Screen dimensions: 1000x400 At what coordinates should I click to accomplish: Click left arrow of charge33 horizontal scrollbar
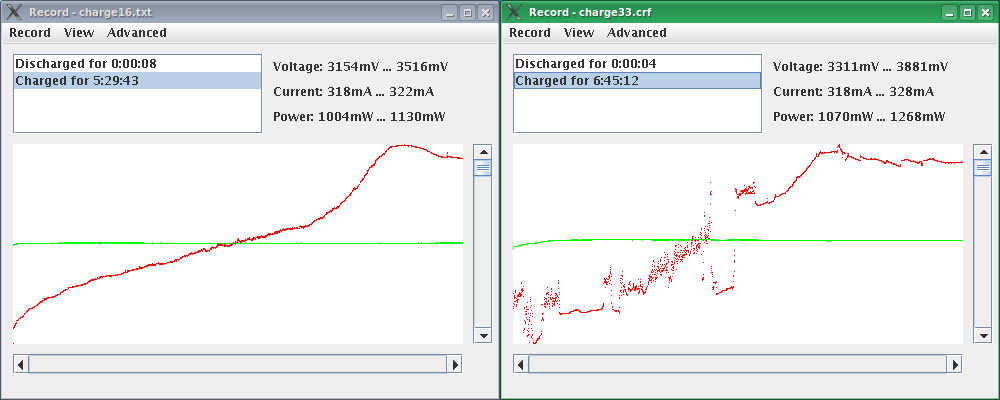coord(521,365)
